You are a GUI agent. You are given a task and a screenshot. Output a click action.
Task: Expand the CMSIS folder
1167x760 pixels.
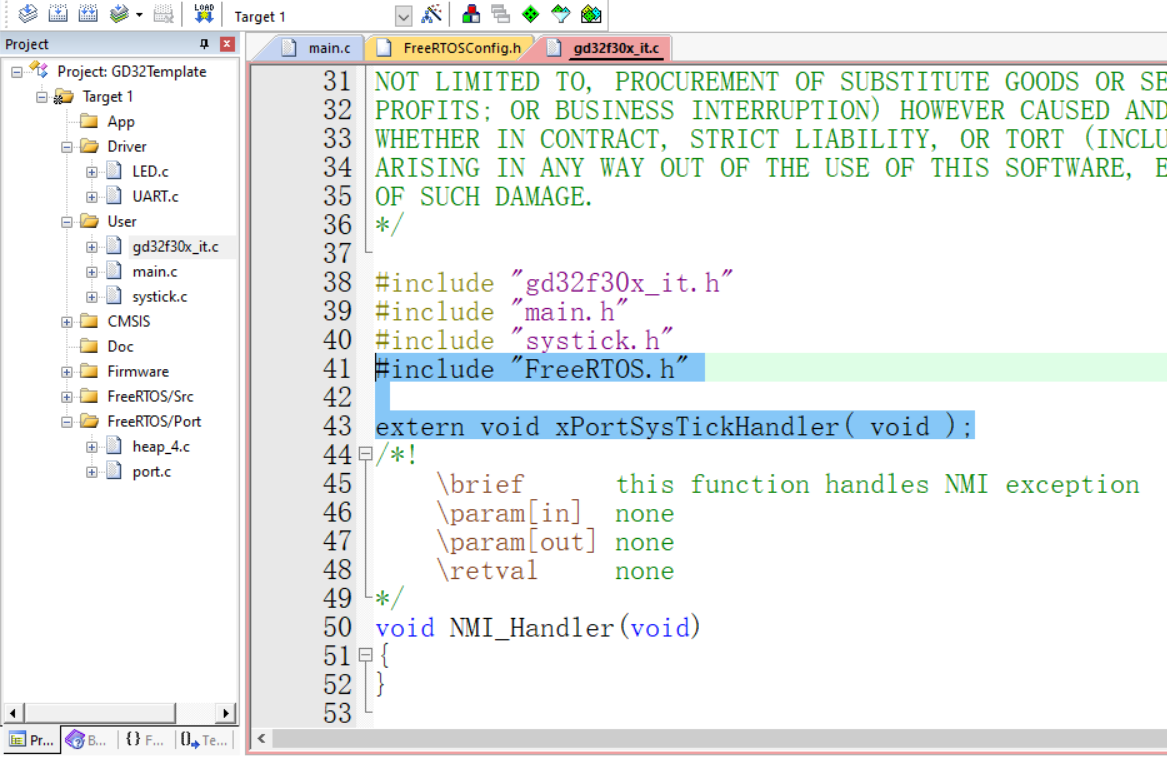(67, 322)
